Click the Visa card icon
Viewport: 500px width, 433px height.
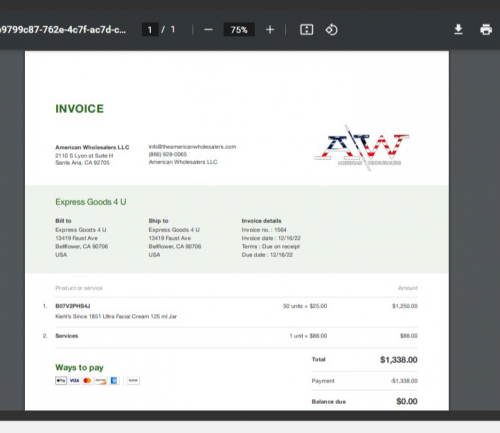pos(74,381)
